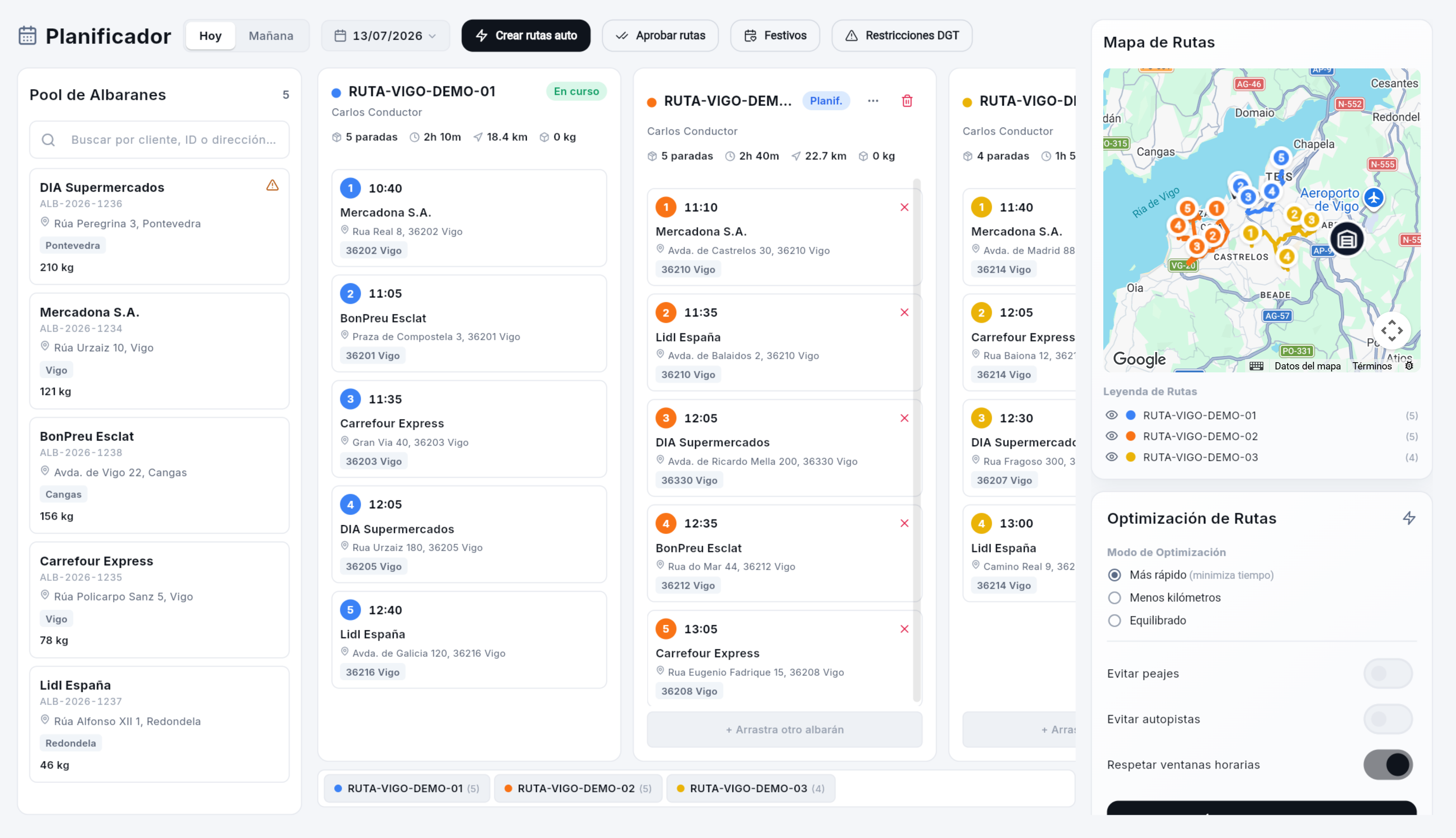Viewport: 1456px width, 838px height.
Task: Select the RUTA-VIGO-DEMO-03 bottom tab
Action: [750, 789]
